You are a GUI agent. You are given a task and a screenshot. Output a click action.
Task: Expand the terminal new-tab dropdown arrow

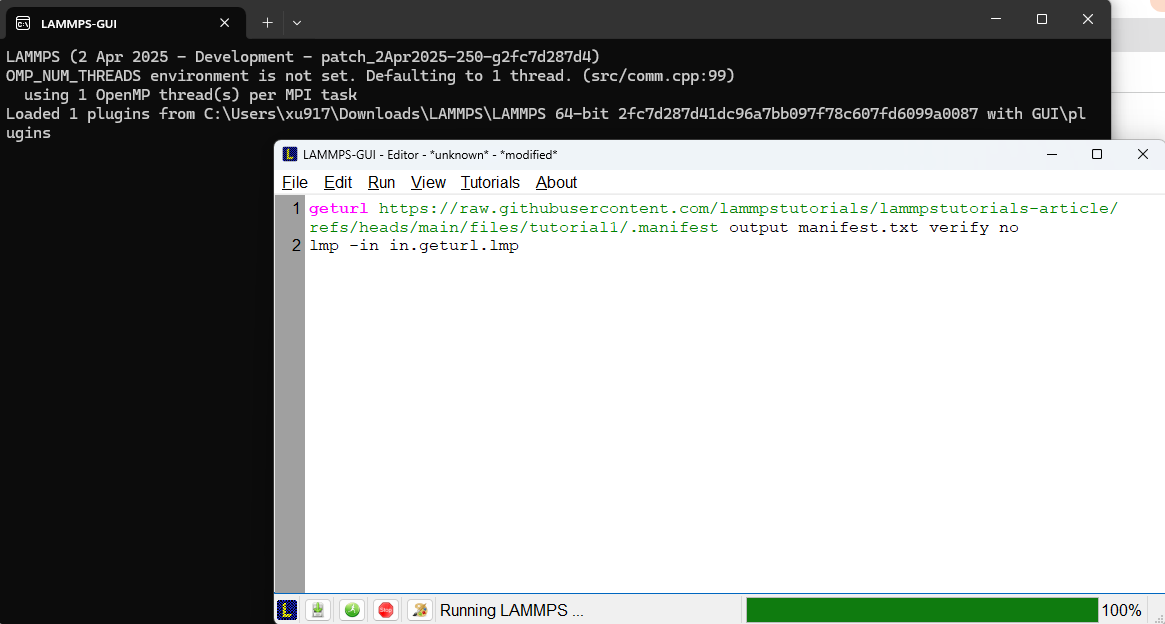297,23
